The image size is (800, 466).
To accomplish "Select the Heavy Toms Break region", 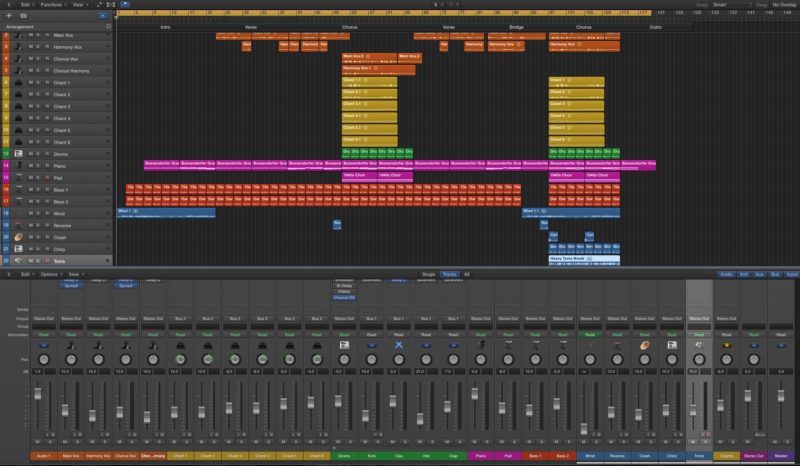I will [584, 260].
